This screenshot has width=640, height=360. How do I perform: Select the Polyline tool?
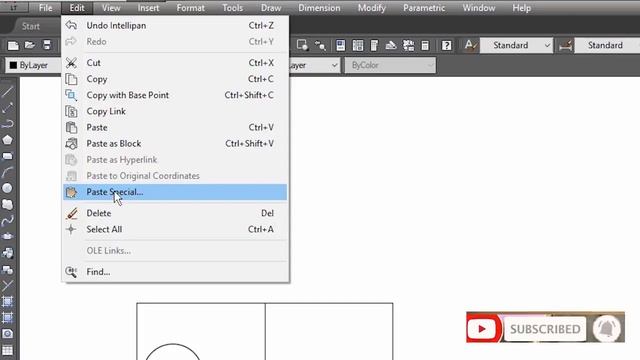point(7,124)
